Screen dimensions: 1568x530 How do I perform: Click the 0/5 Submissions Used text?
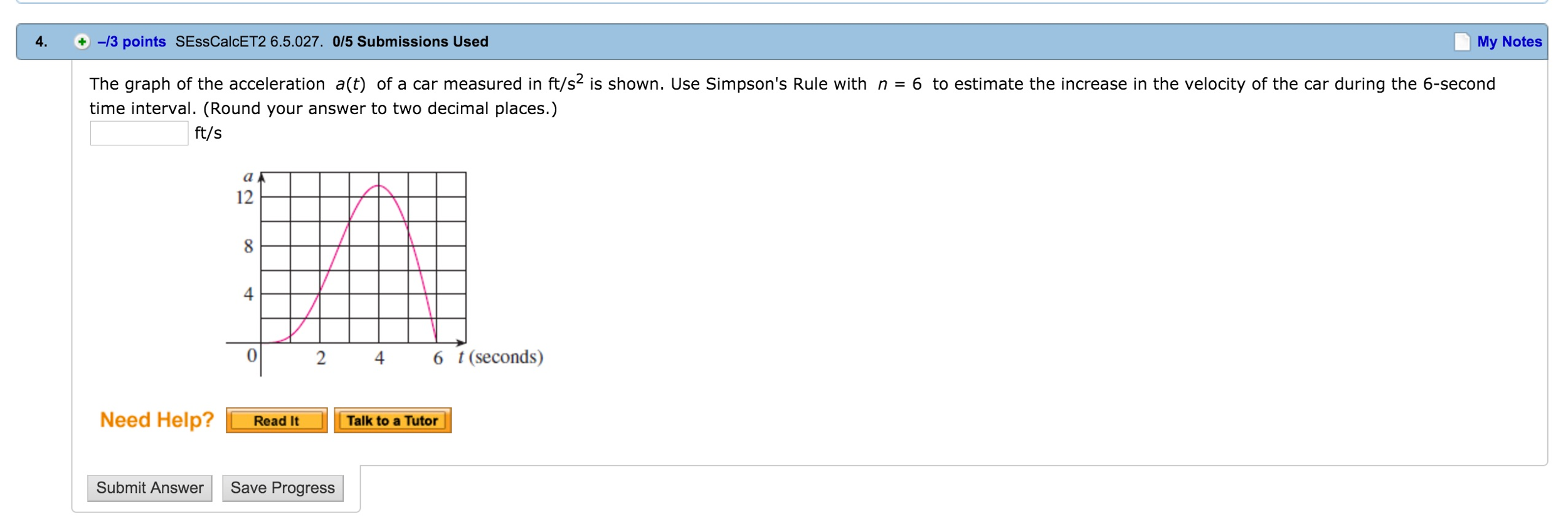pos(410,42)
